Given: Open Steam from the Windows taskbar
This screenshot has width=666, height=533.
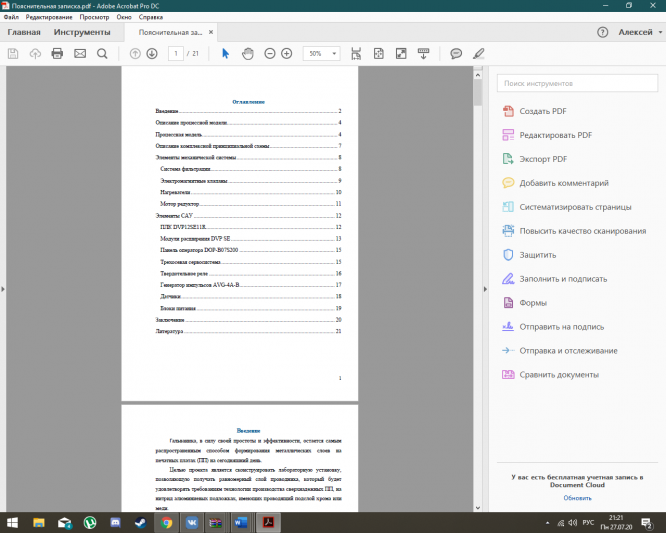Looking at the screenshot, I should pos(141,521).
